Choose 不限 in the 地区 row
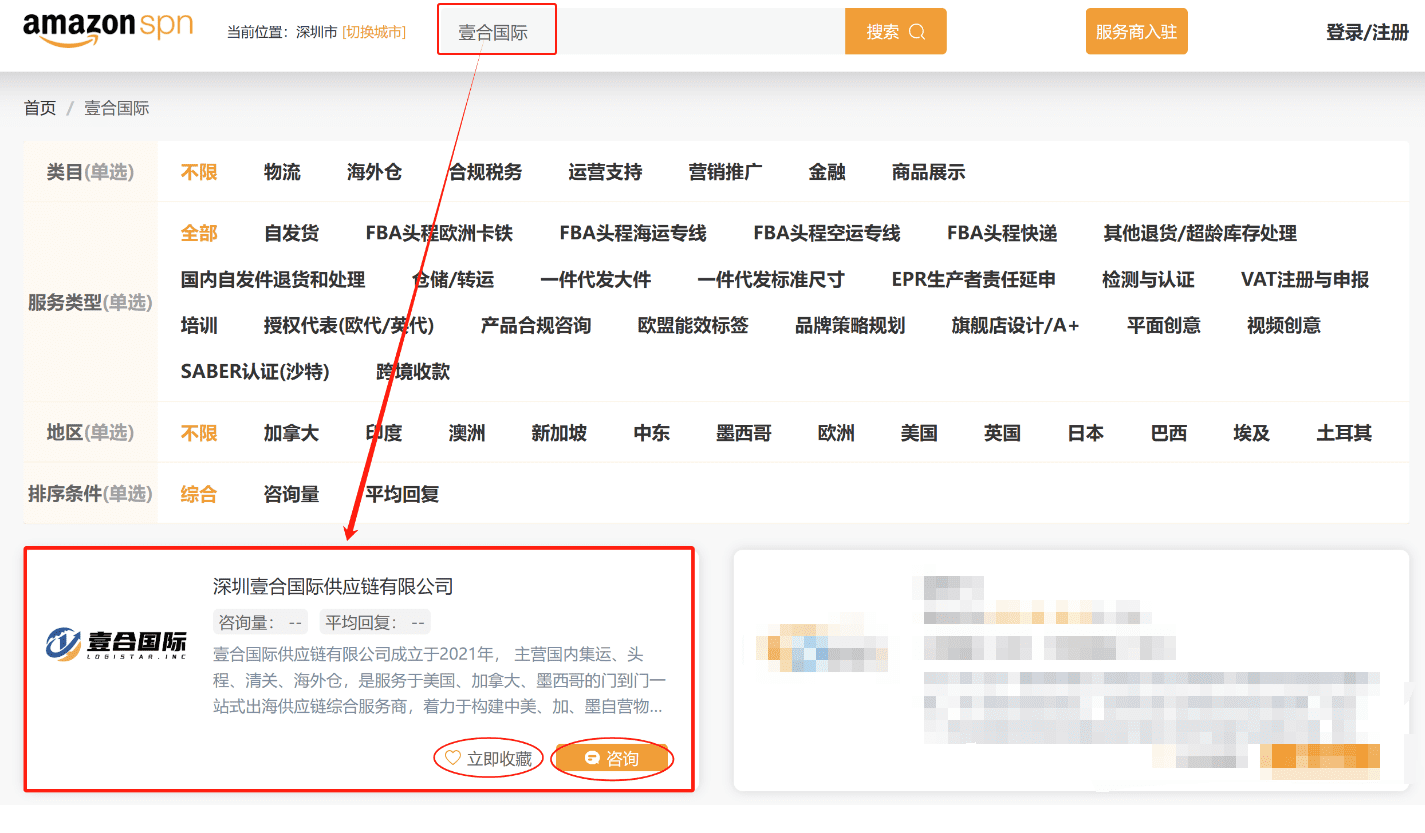Viewport: 1425px width, 833px height. click(x=199, y=433)
